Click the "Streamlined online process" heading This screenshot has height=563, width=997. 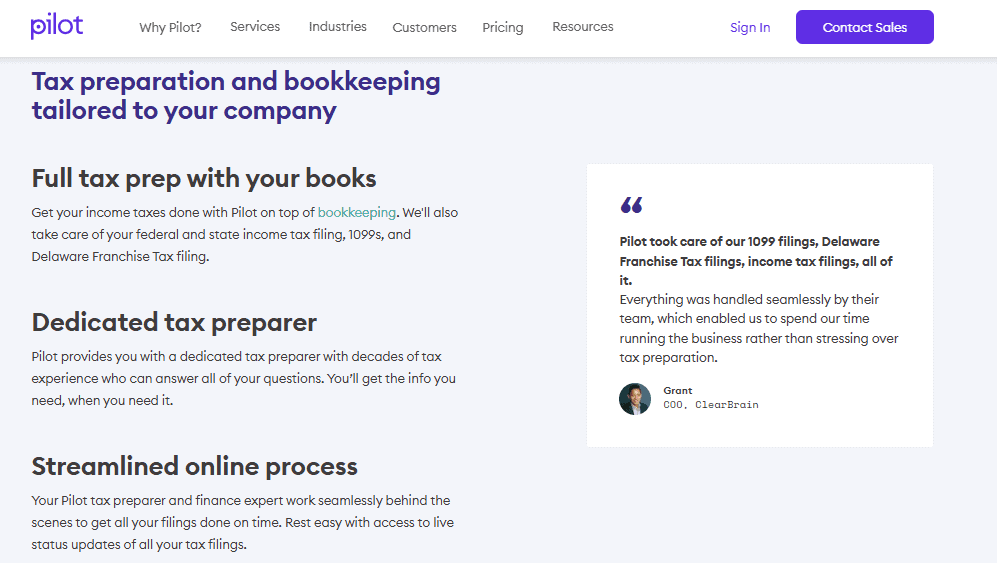(x=194, y=466)
